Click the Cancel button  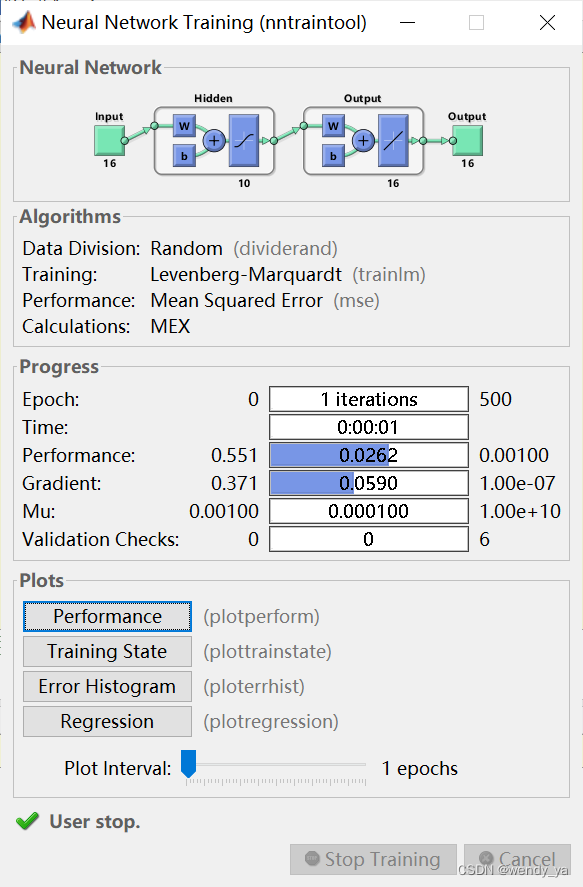pos(517,859)
